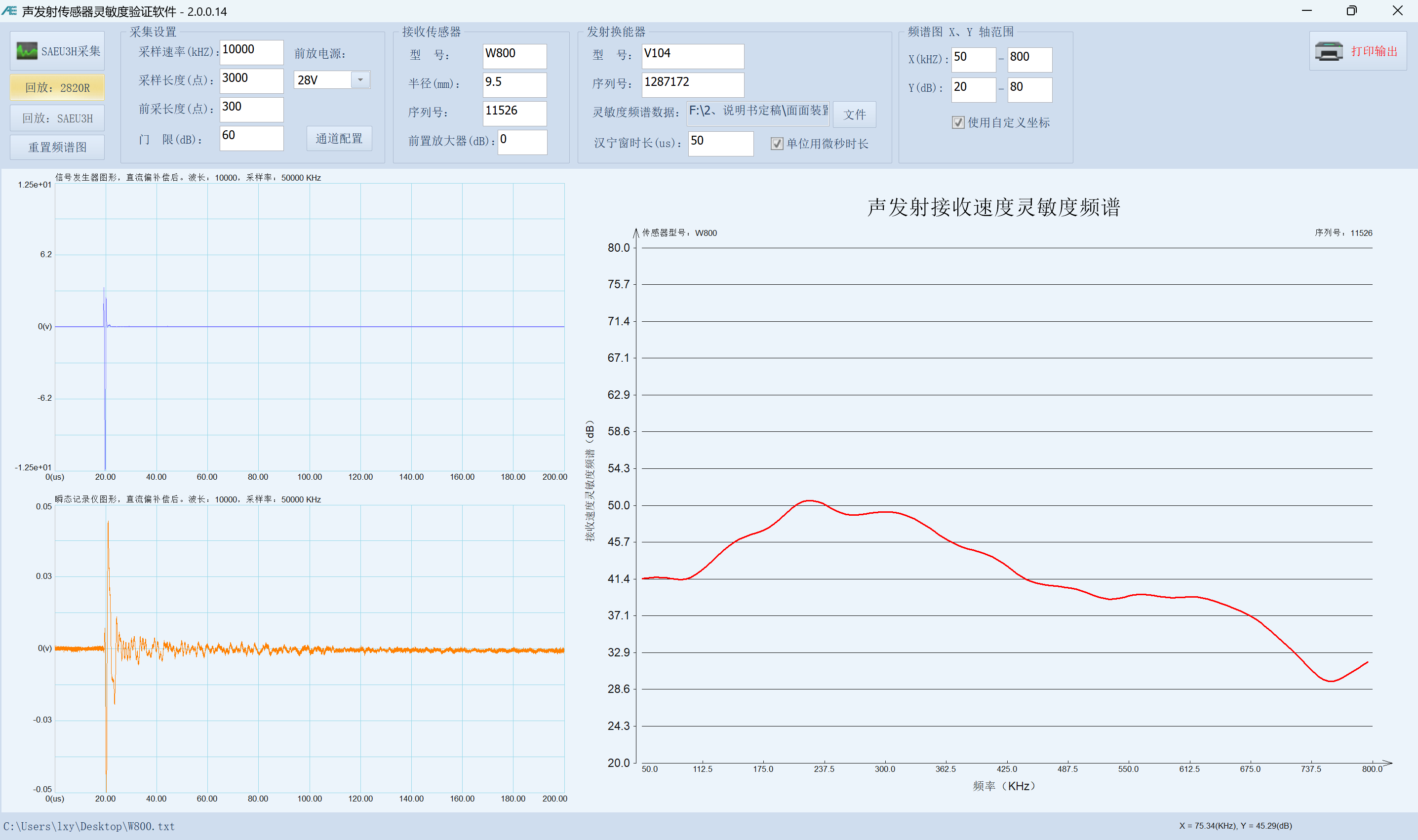Minimize the sensitivity verification software window
Image resolution: width=1418 pixels, height=840 pixels.
[x=1306, y=11]
